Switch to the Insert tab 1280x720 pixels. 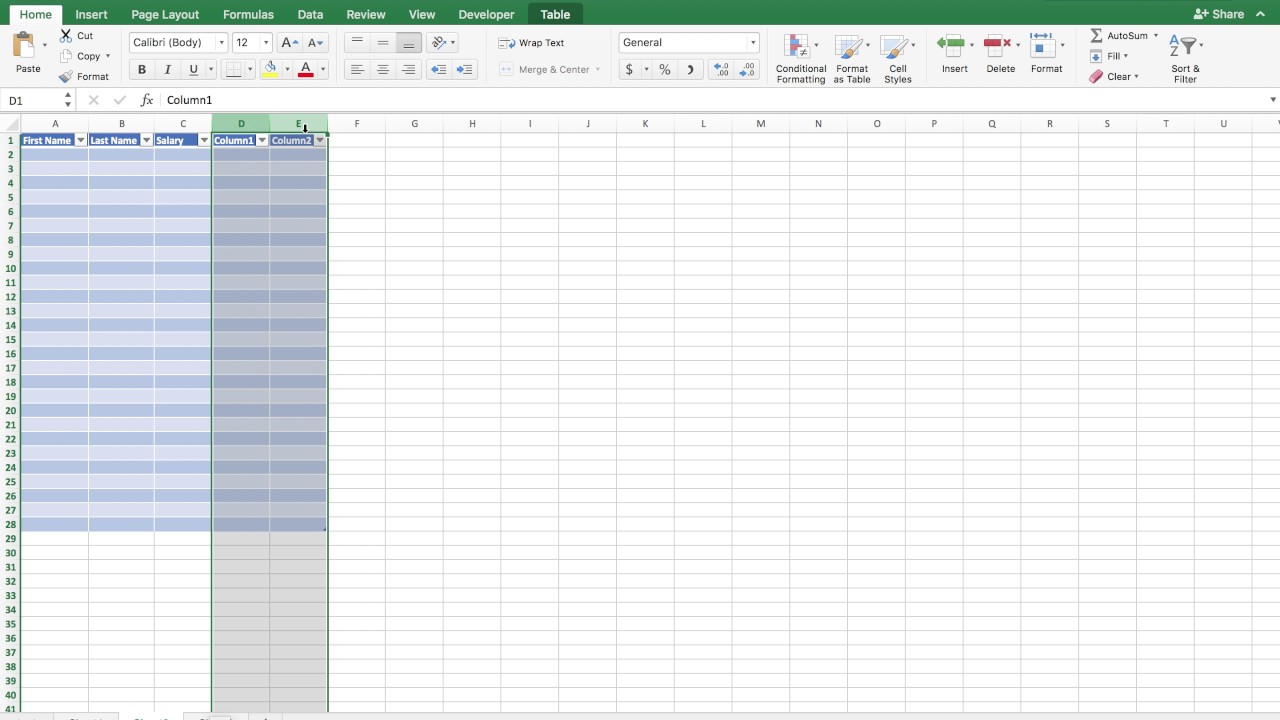coord(91,14)
